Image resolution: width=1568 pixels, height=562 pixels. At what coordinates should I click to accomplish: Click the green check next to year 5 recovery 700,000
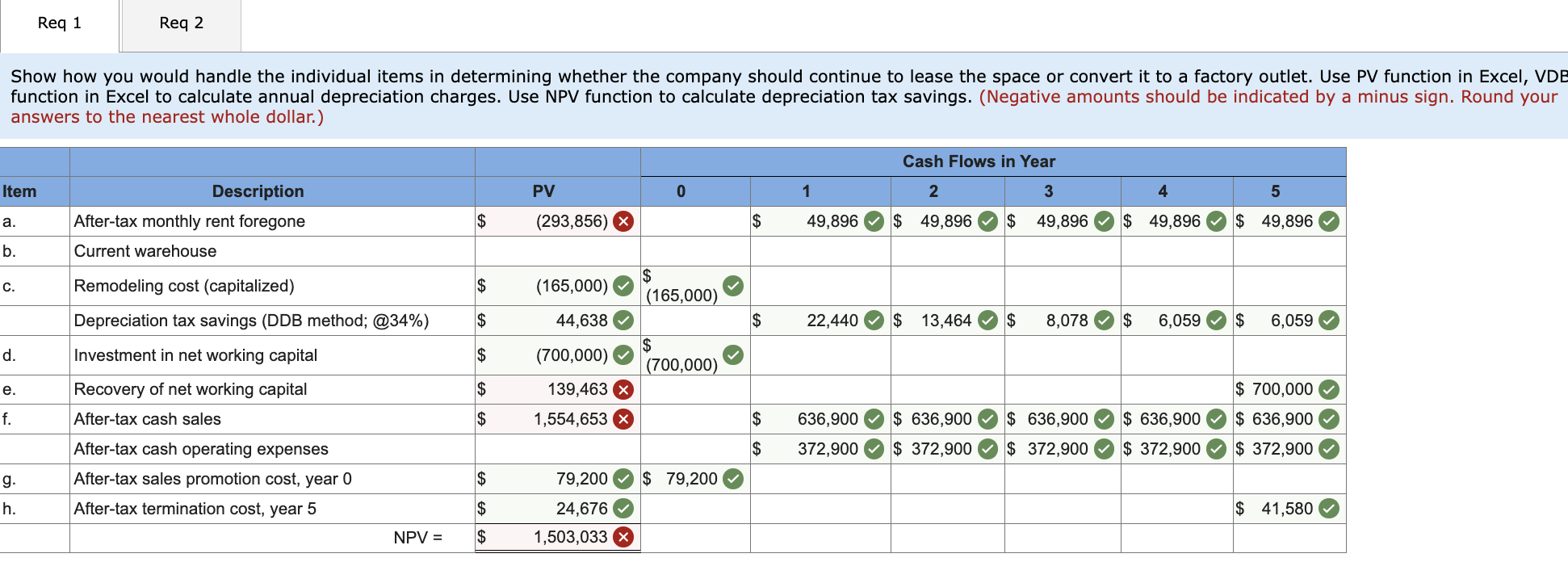[x=1331, y=389]
